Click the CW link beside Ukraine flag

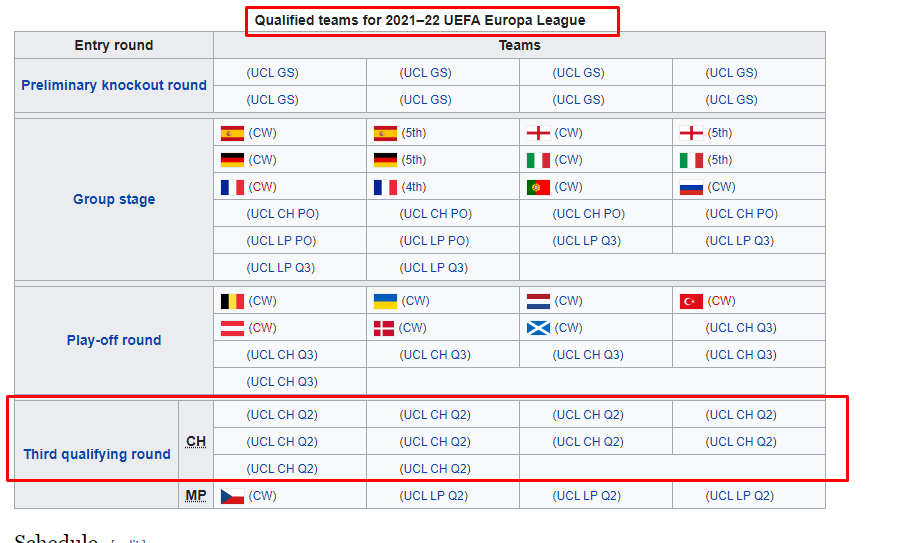point(415,301)
